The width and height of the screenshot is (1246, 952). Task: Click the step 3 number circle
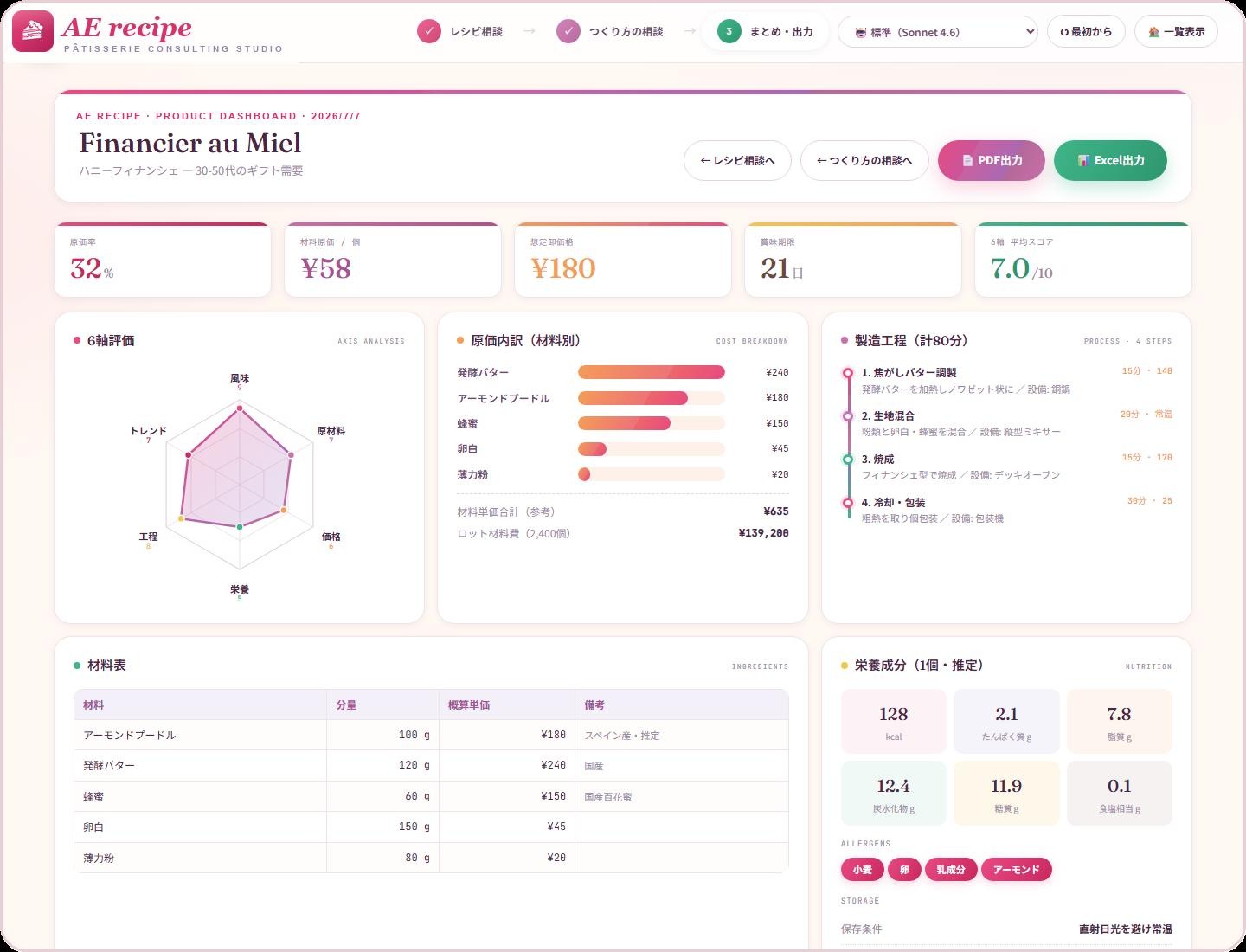coord(729,32)
